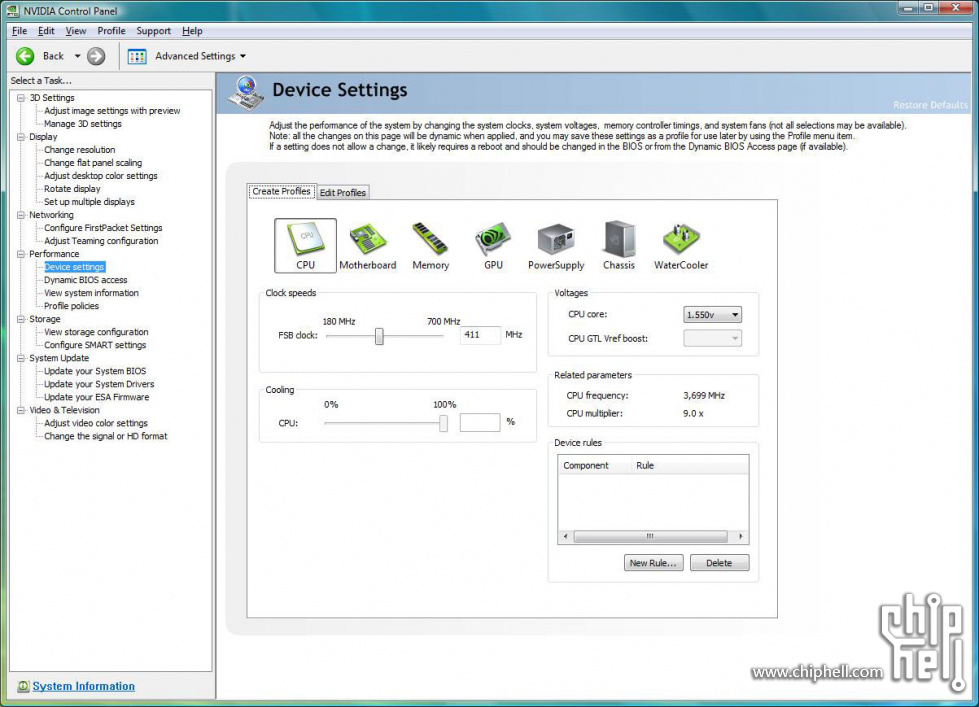Open the System Information link

84,686
